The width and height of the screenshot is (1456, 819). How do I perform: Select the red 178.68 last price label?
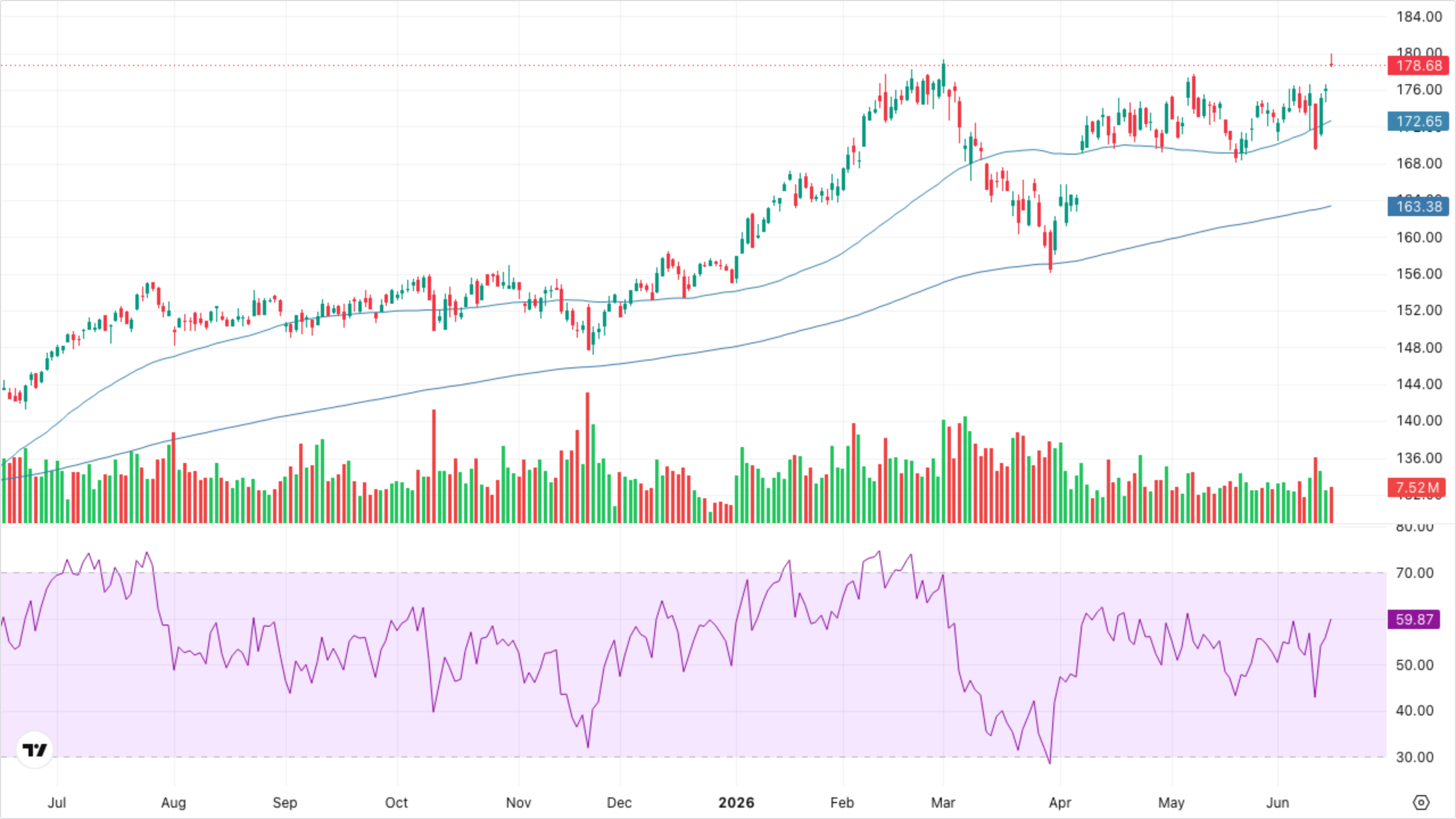click(x=1418, y=65)
